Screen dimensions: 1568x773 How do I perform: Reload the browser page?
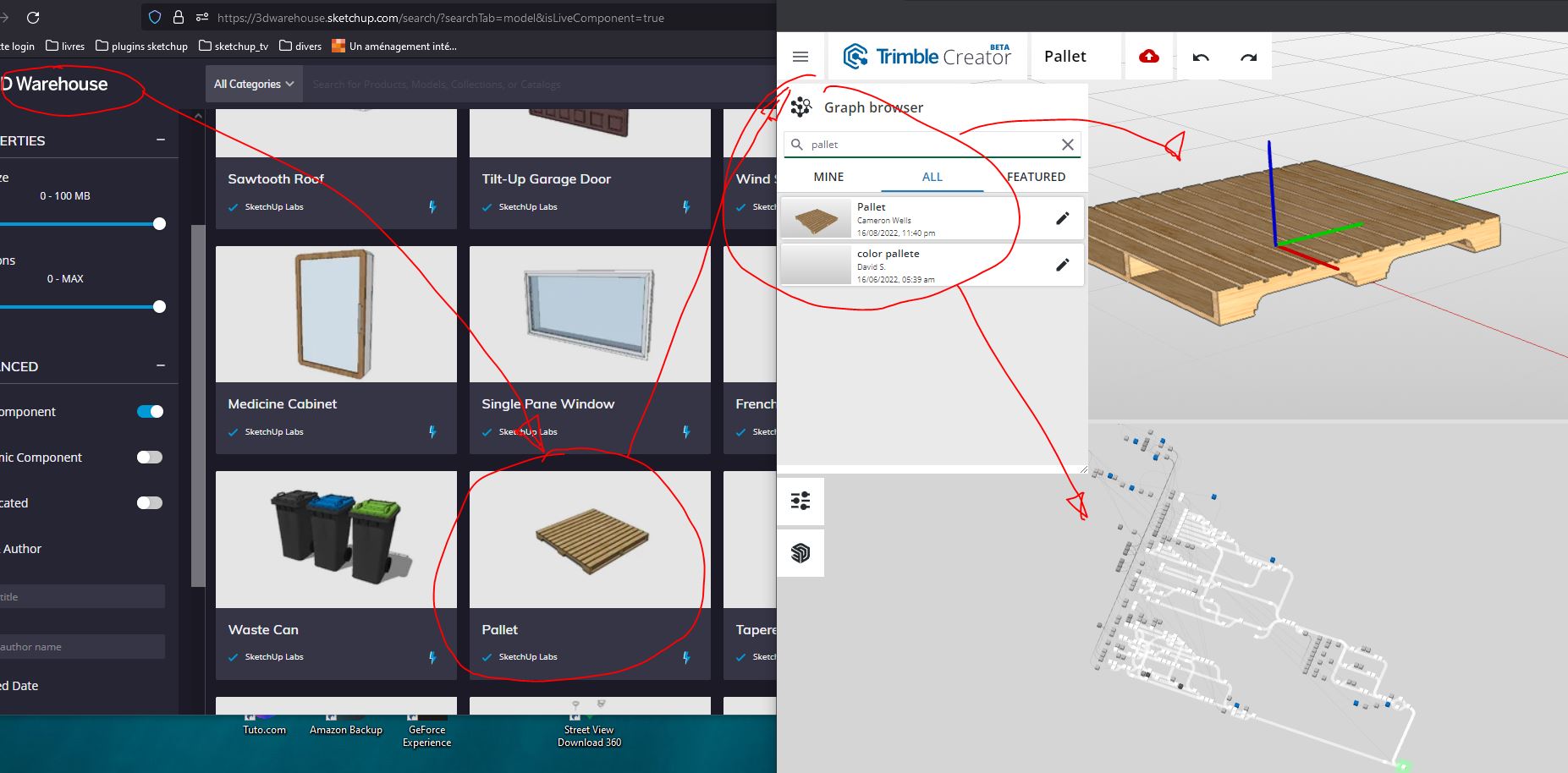tap(33, 17)
